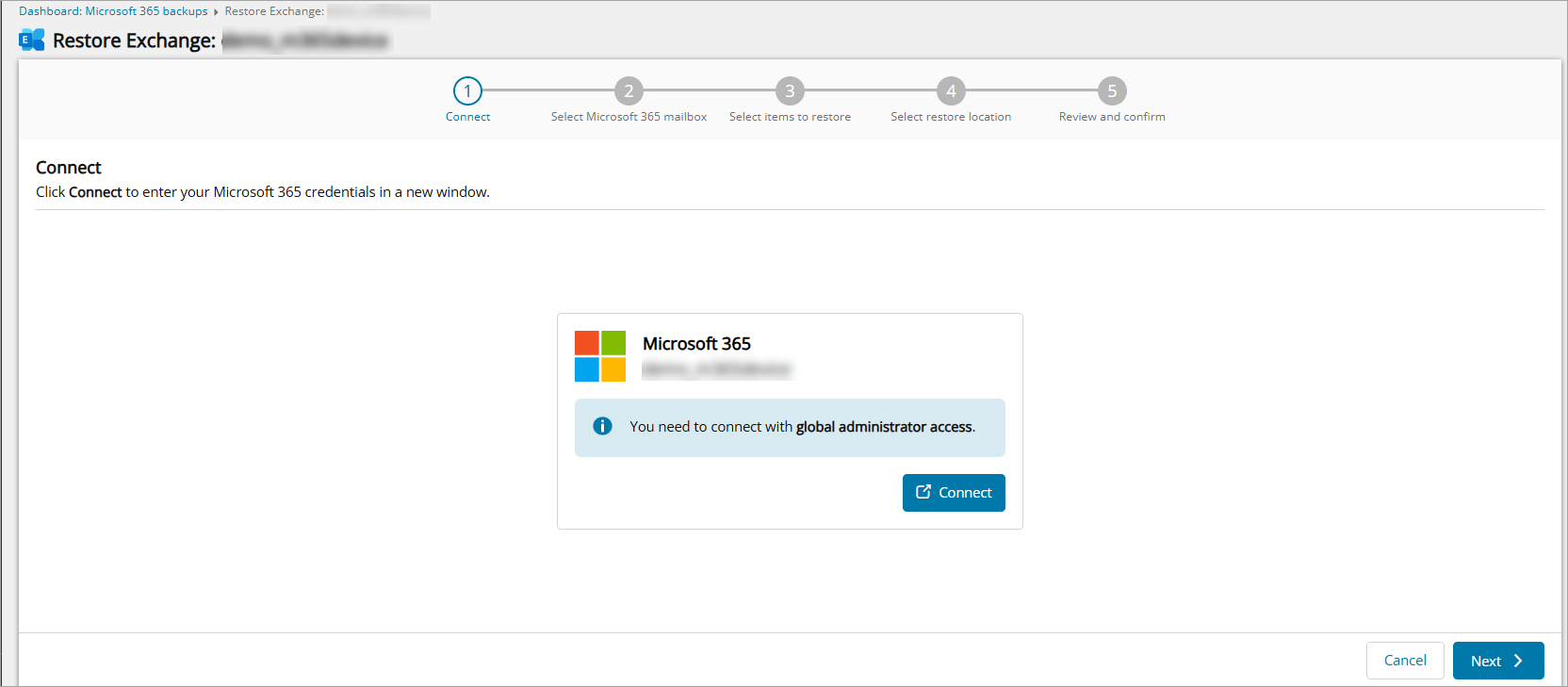1568x687 pixels.
Task: Select the 'Review and confirm' step label
Action: pyautogui.click(x=1112, y=117)
